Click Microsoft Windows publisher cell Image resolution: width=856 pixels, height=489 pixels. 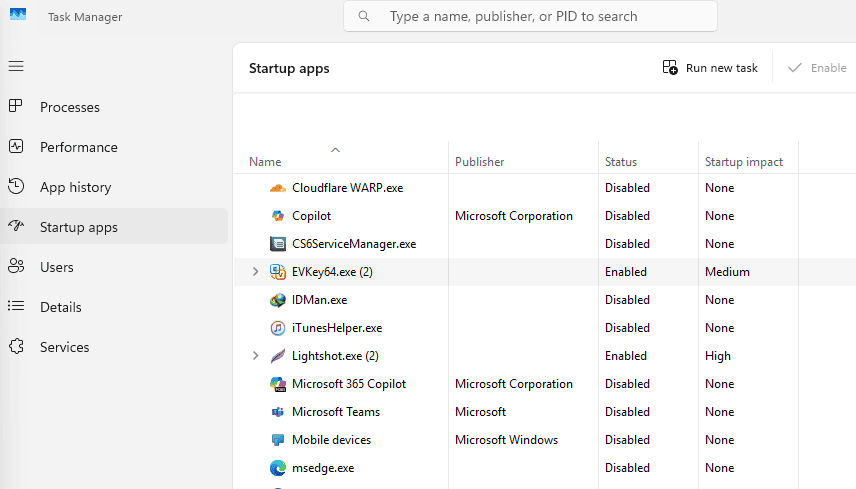pyautogui.click(x=506, y=440)
